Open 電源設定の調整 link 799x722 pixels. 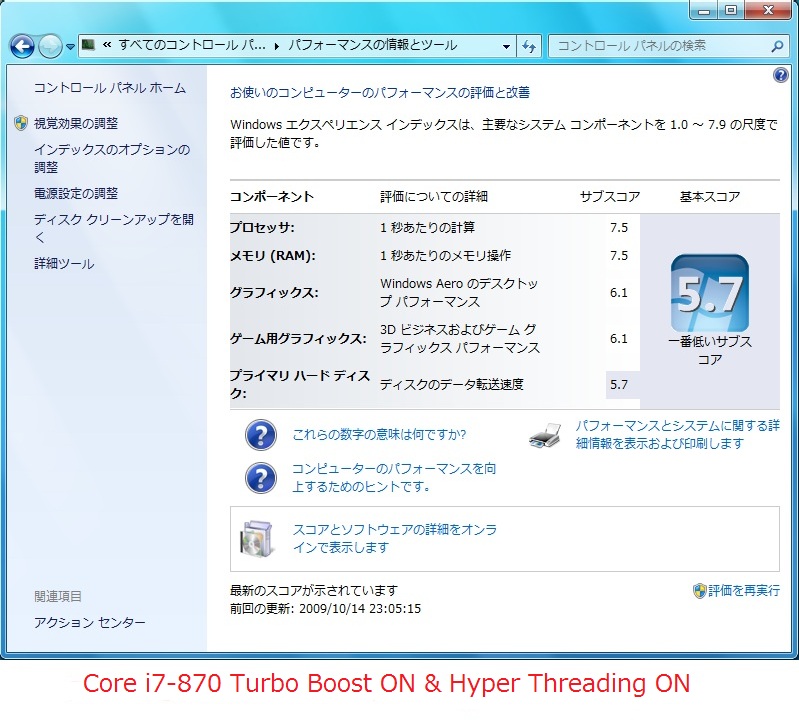(x=76, y=194)
